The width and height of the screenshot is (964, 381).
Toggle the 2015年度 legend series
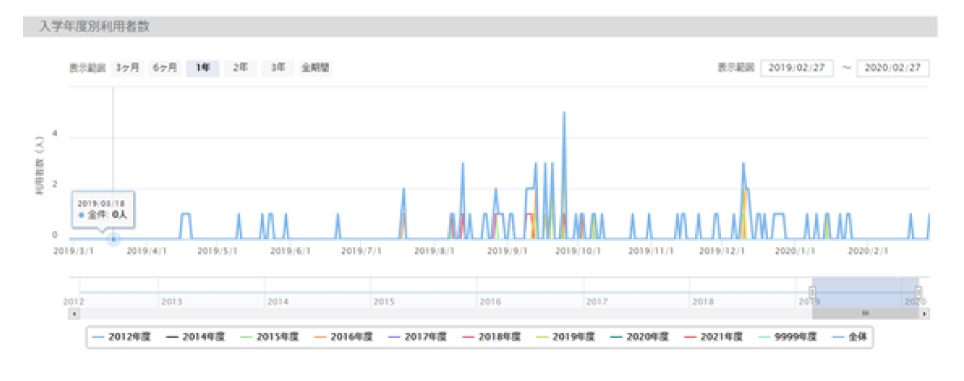coord(270,337)
